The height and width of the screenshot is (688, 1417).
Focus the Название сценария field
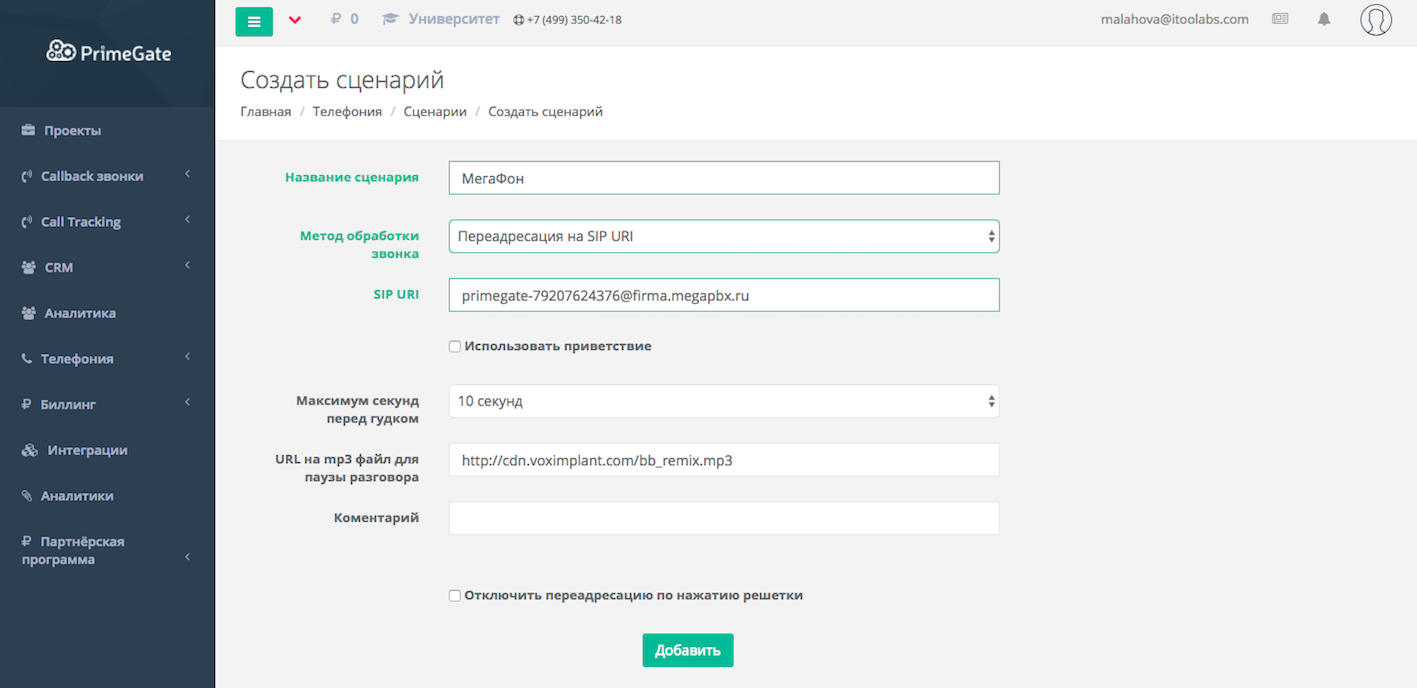coord(724,178)
